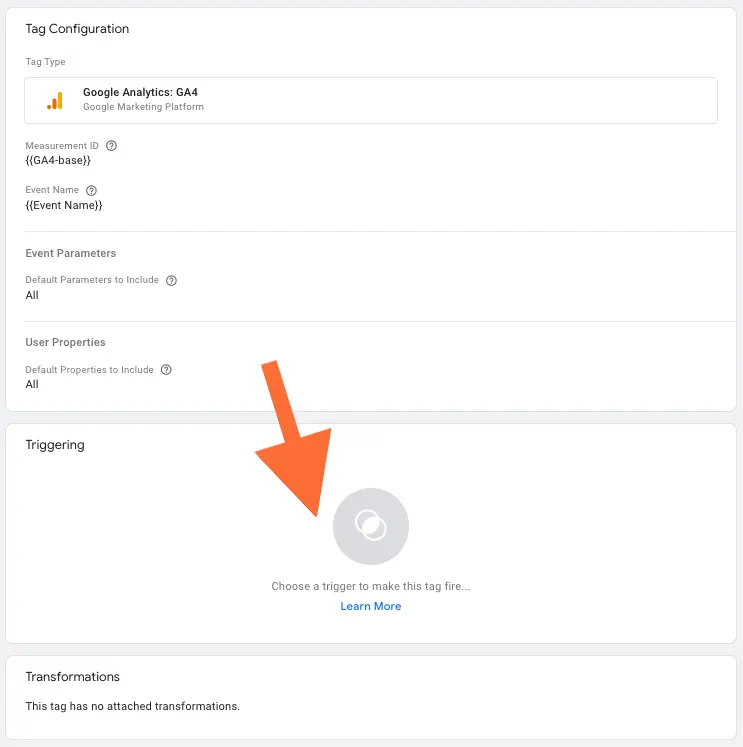
Task: Click the Google Marketing Platform subtitle
Action: coord(143,107)
